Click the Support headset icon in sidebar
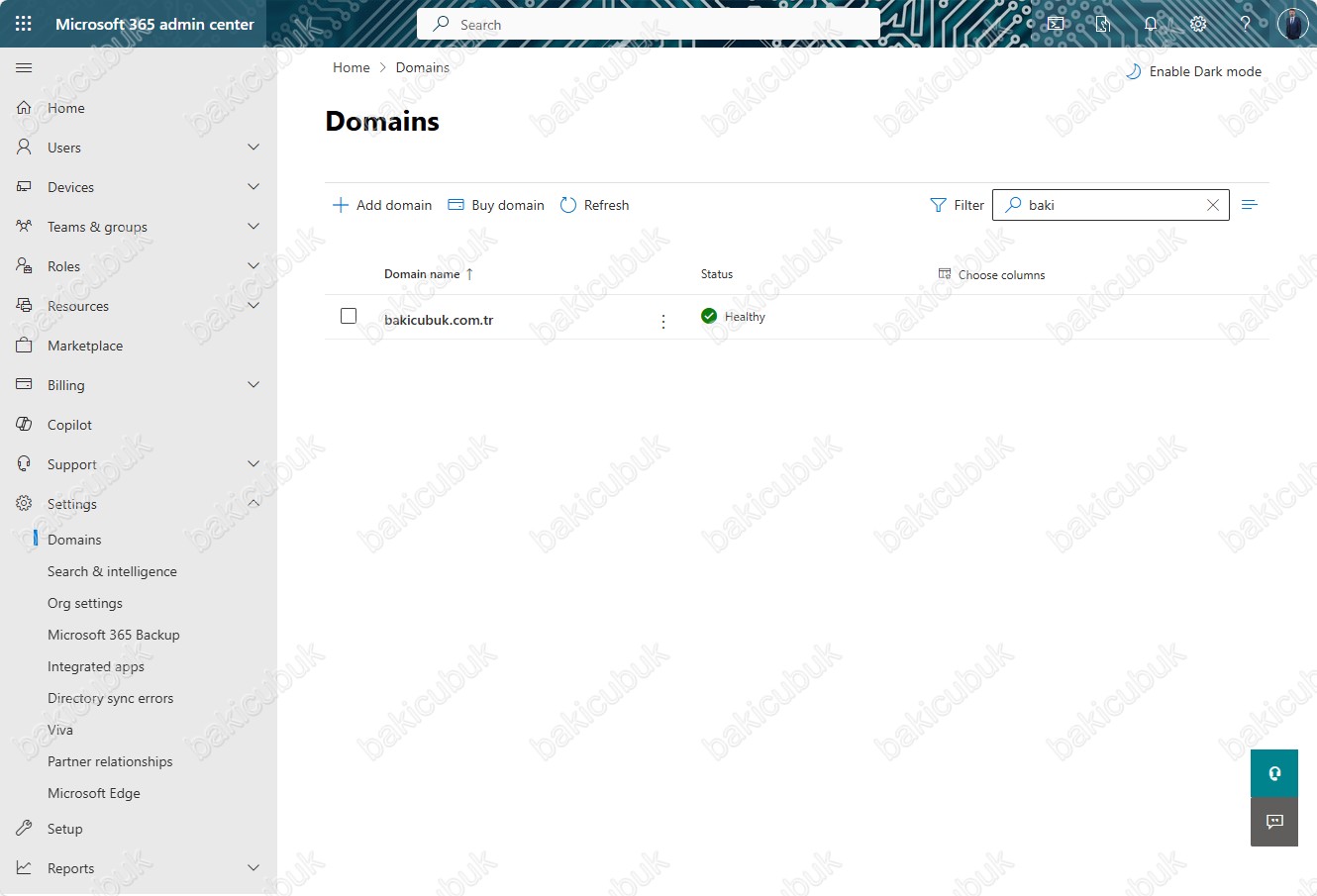This screenshot has height=896, width=1317. click(x=24, y=463)
